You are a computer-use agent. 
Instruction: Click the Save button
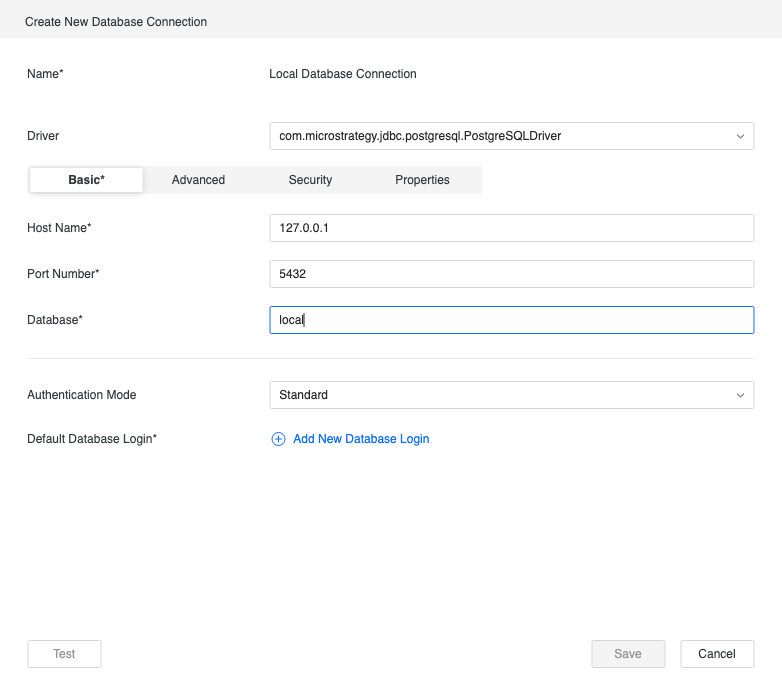[x=628, y=654]
